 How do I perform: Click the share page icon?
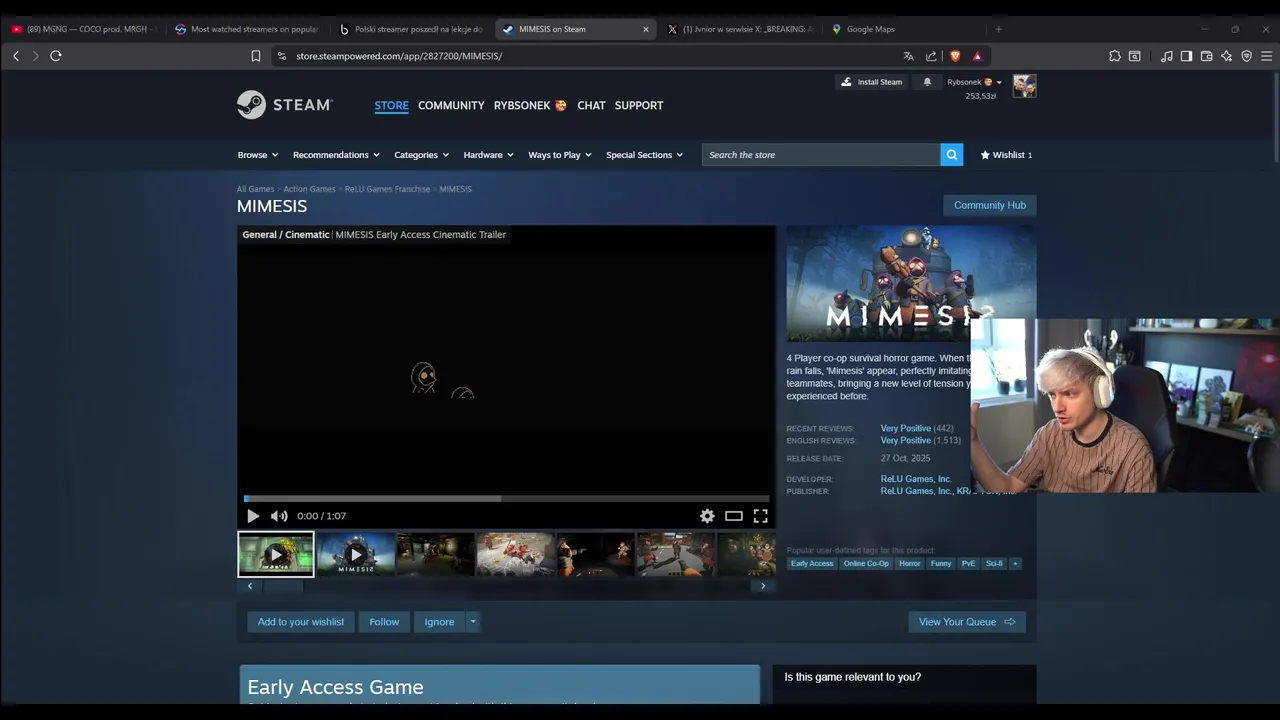[x=931, y=56]
